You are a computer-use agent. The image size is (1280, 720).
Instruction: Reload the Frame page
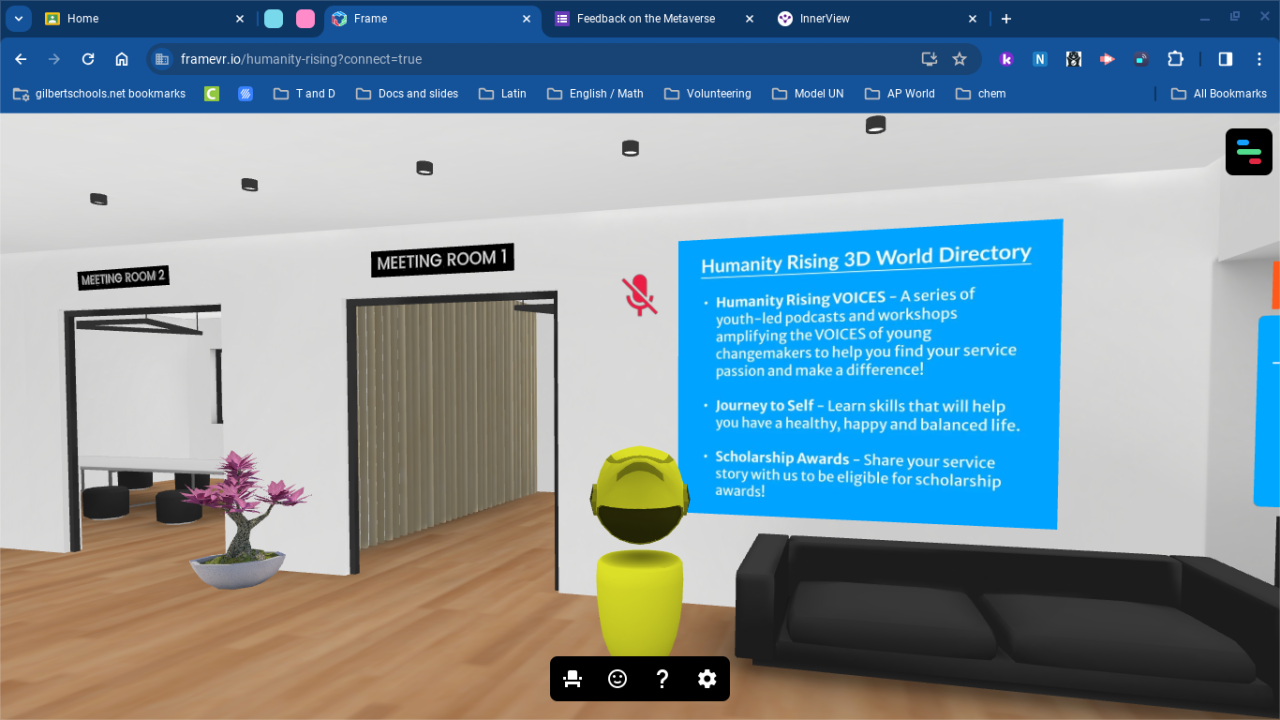[88, 59]
